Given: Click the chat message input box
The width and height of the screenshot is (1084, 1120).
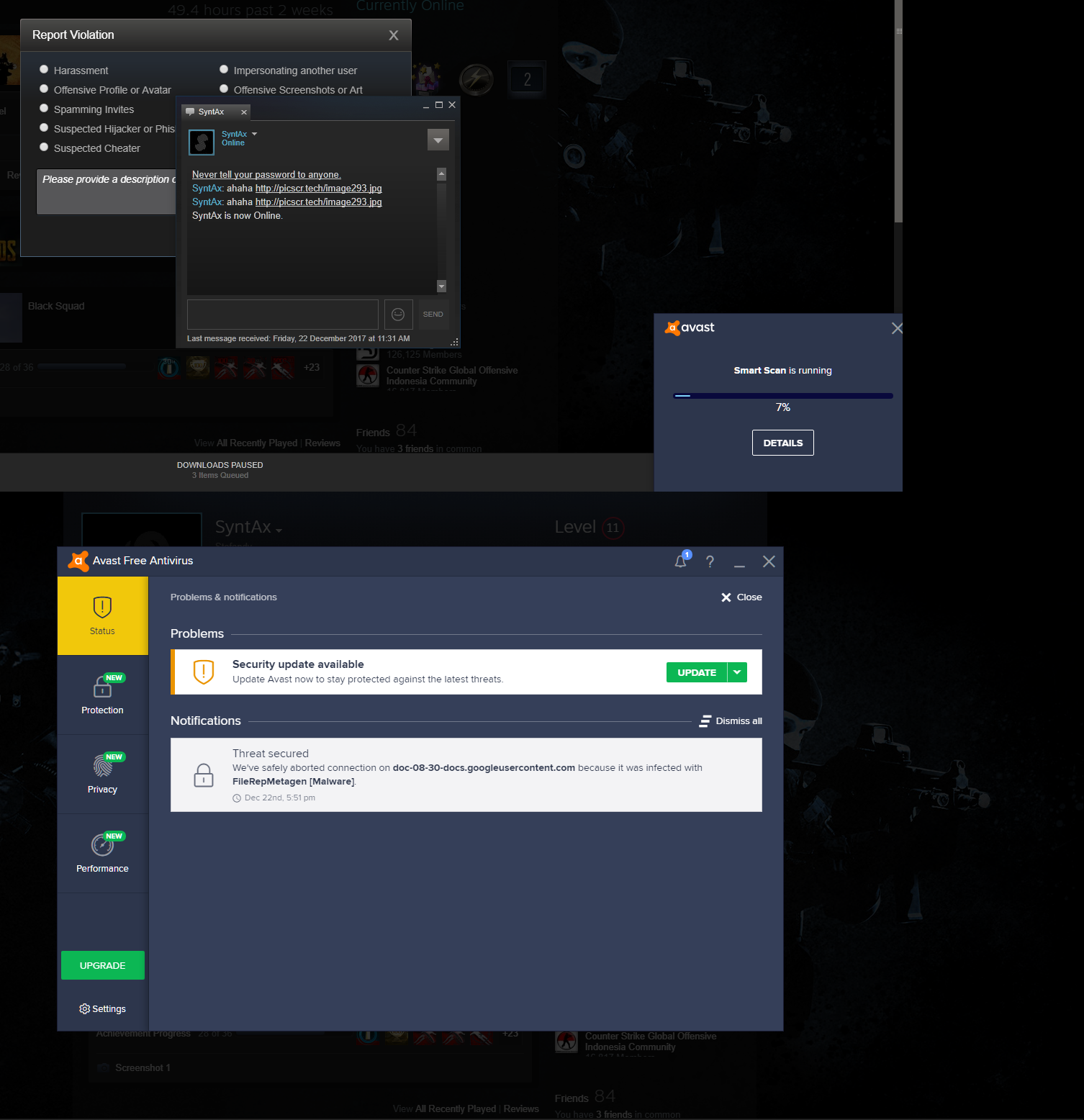Looking at the screenshot, I should (283, 315).
